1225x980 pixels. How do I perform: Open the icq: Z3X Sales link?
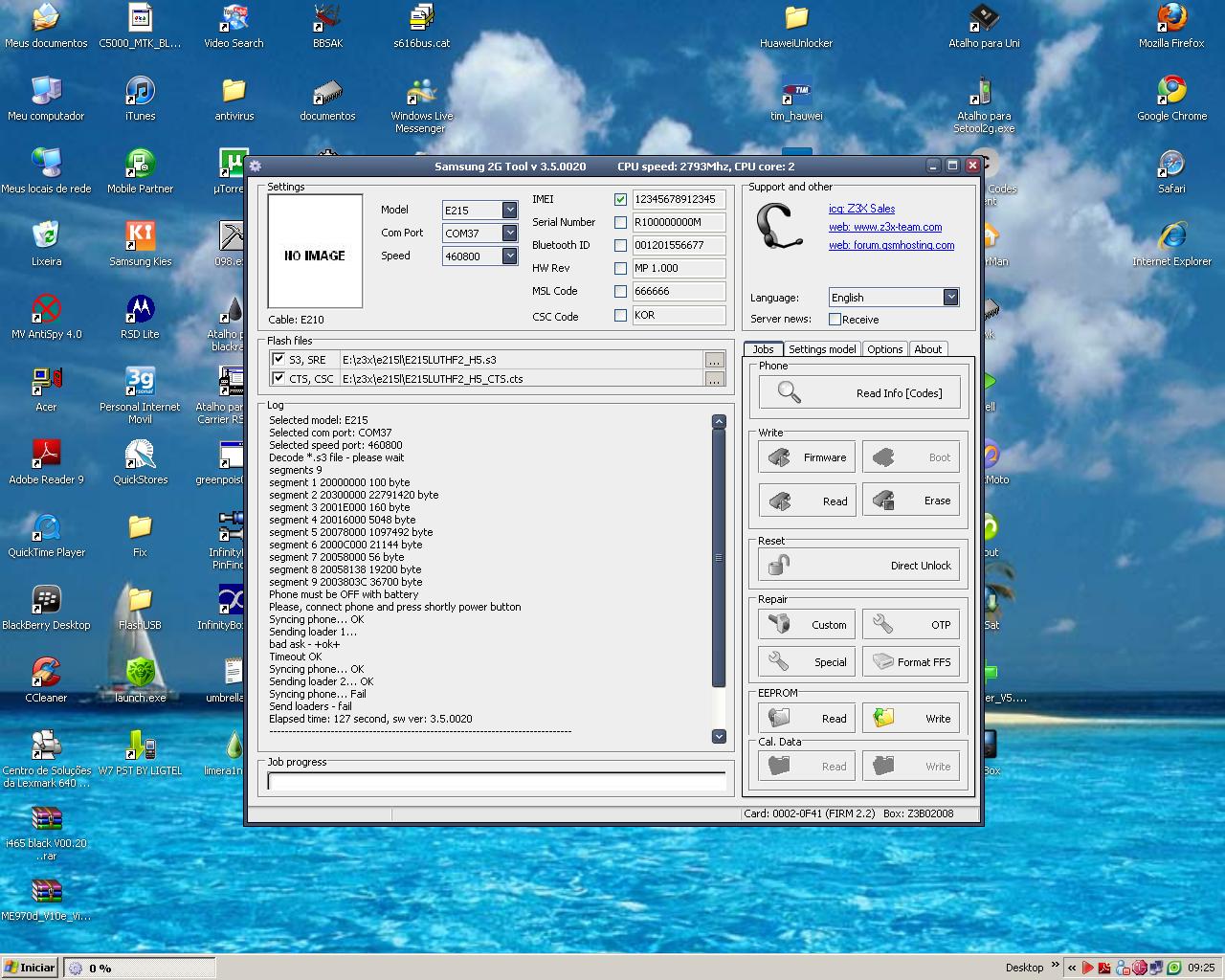[x=862, y=209]
